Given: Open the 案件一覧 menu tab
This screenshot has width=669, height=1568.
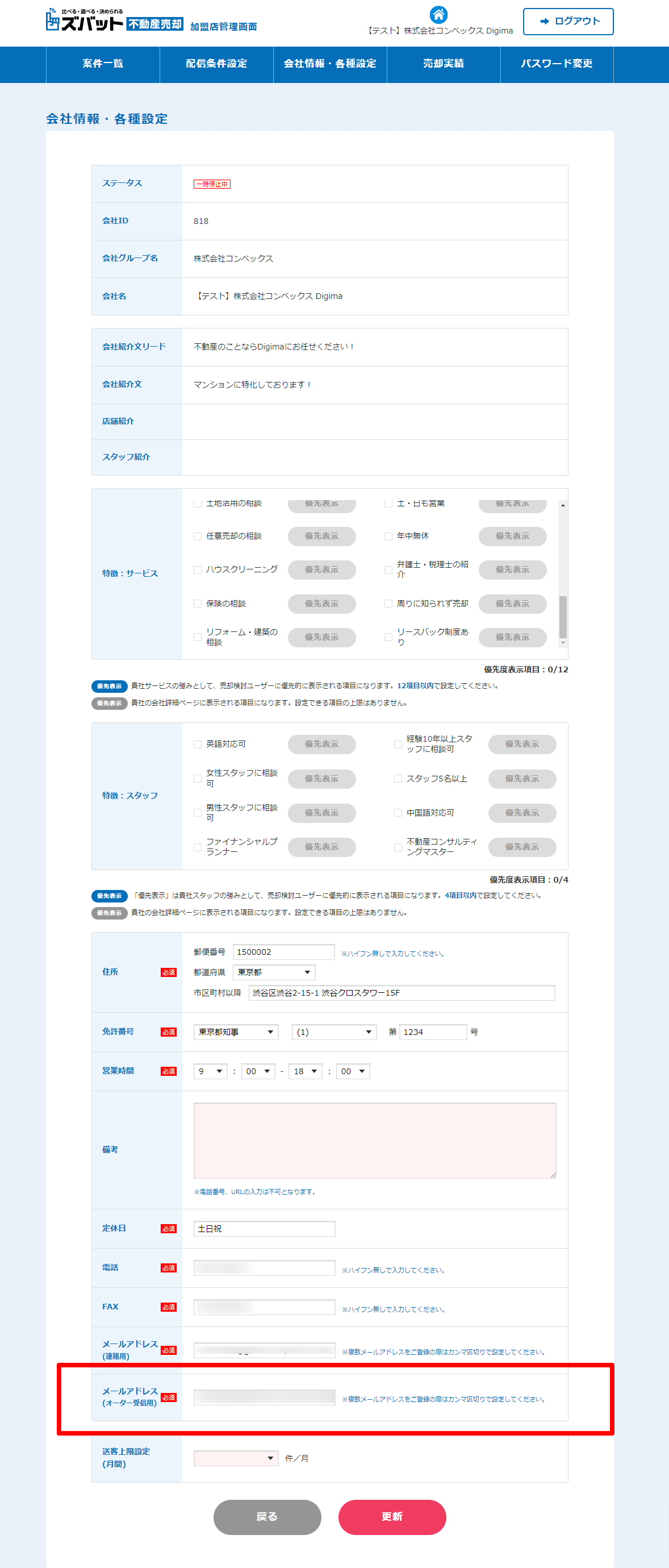Looking at the screenshot, I should pos(103,64).
